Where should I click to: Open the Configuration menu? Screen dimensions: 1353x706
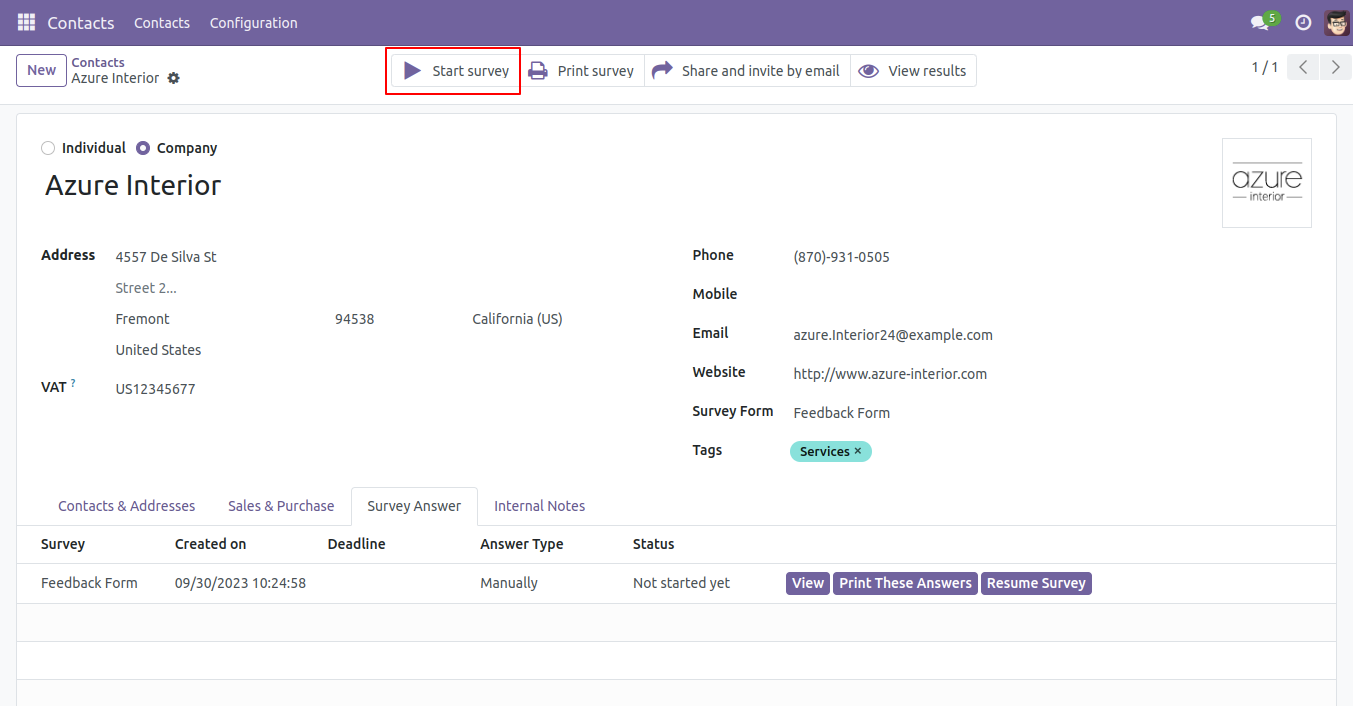pos(253,23)
